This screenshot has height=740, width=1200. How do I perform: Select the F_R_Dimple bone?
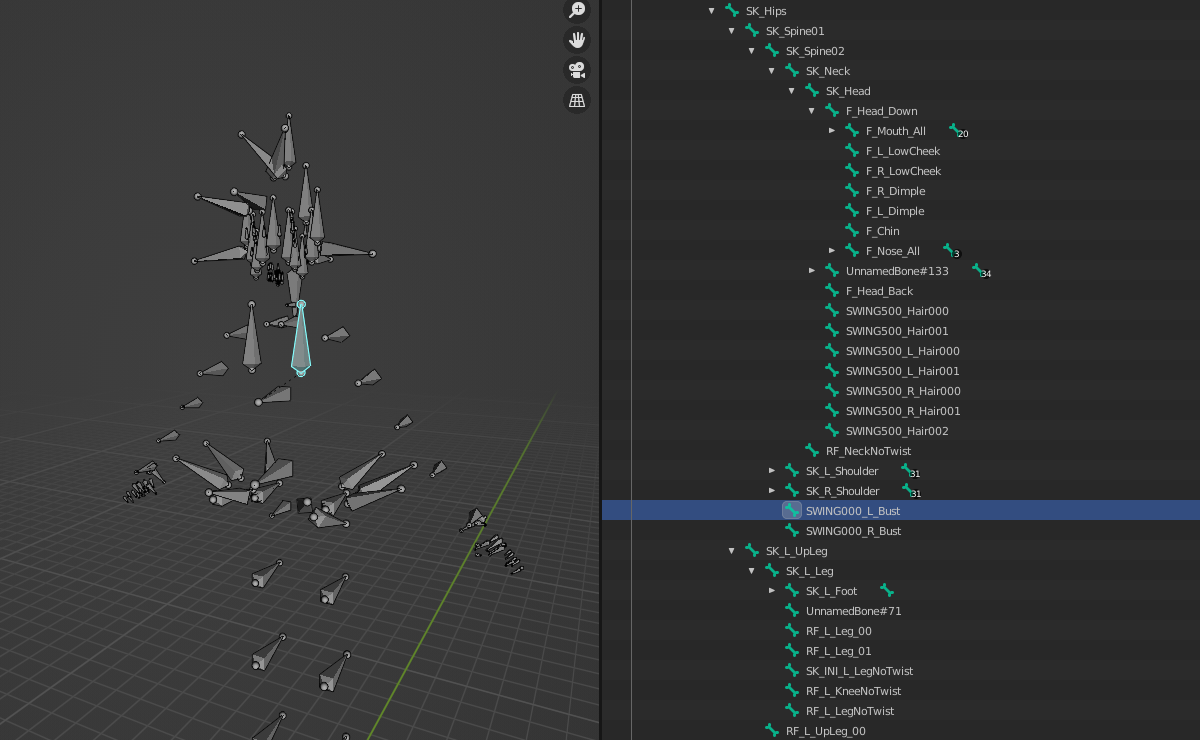(x=895, y=191)
